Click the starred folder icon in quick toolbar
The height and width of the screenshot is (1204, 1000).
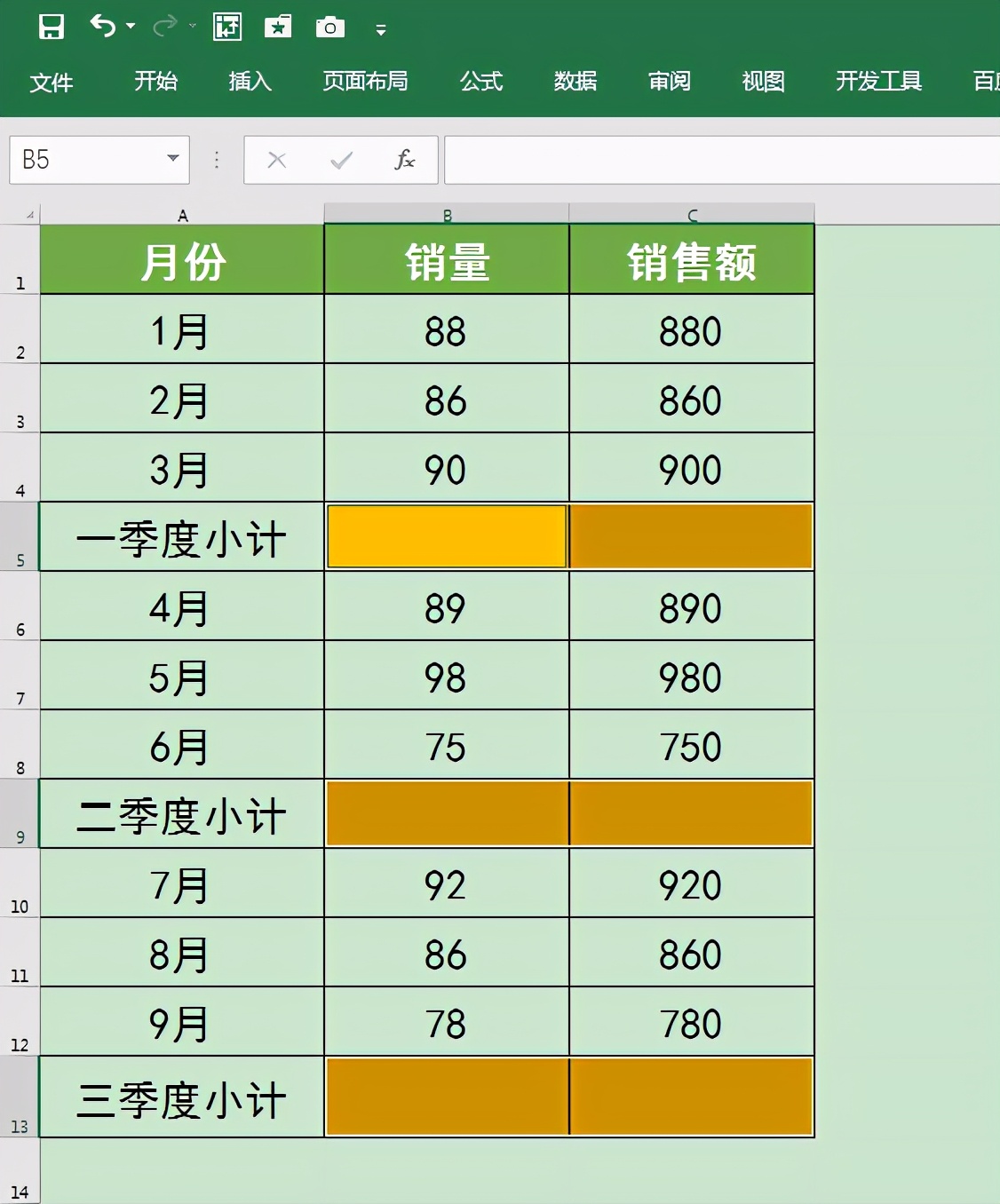tap(278, 27)
